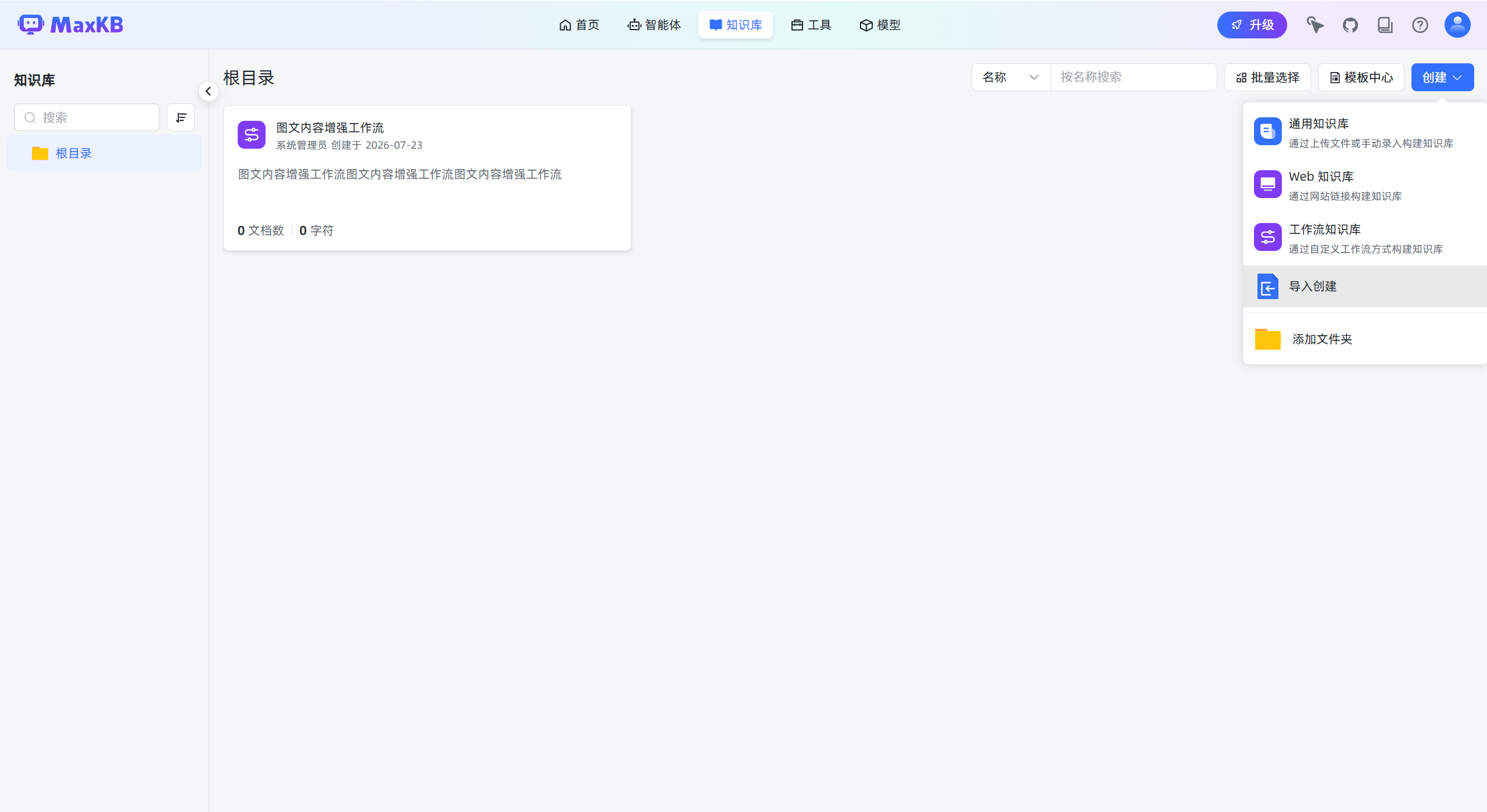This screenshot has height=812, width=1487.
Task: Click the cursor-shaped icon in the header
Action: pyautogui.click(x=1316, y=25)
